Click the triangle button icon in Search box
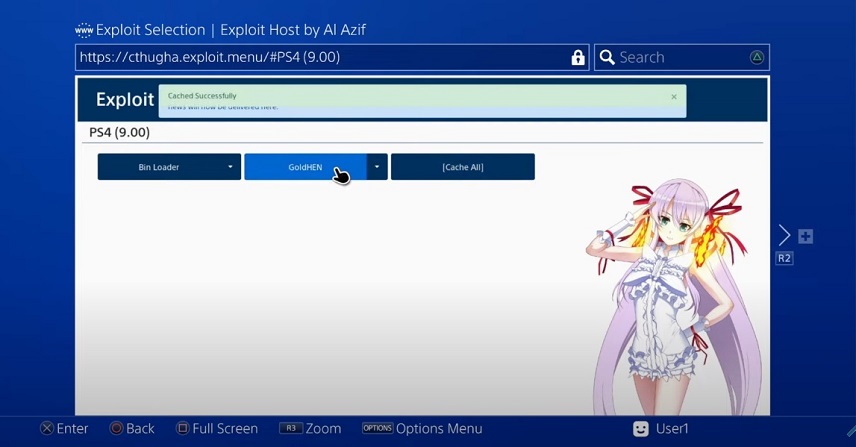 [757, 57]
